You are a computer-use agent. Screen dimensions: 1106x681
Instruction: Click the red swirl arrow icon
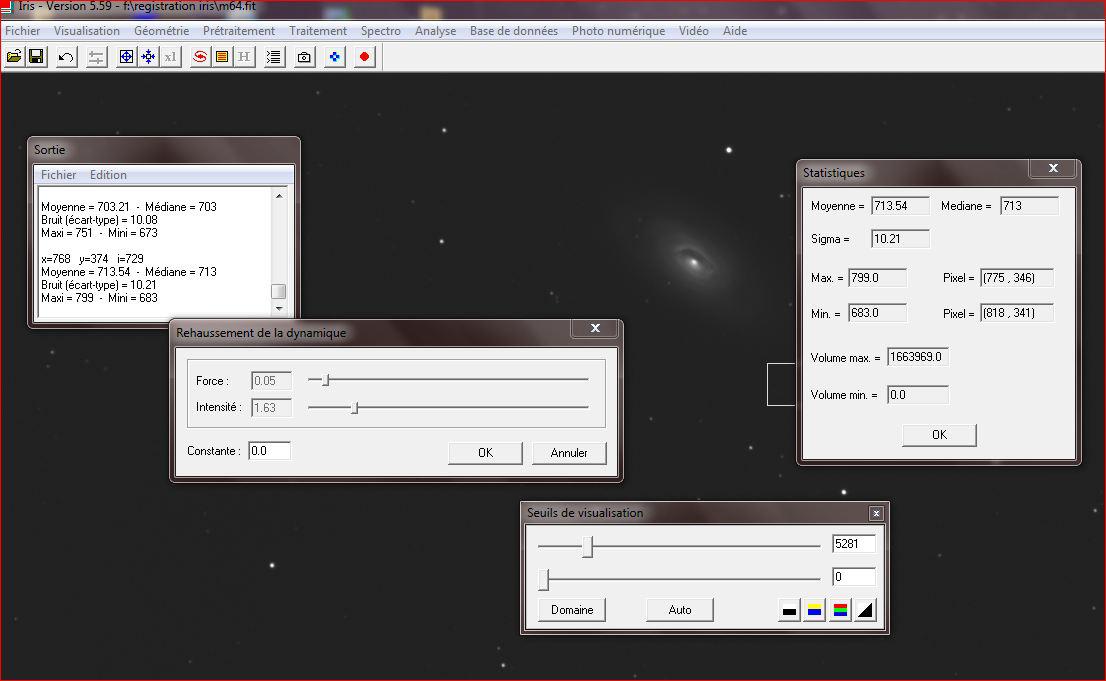tap(200, 57)
